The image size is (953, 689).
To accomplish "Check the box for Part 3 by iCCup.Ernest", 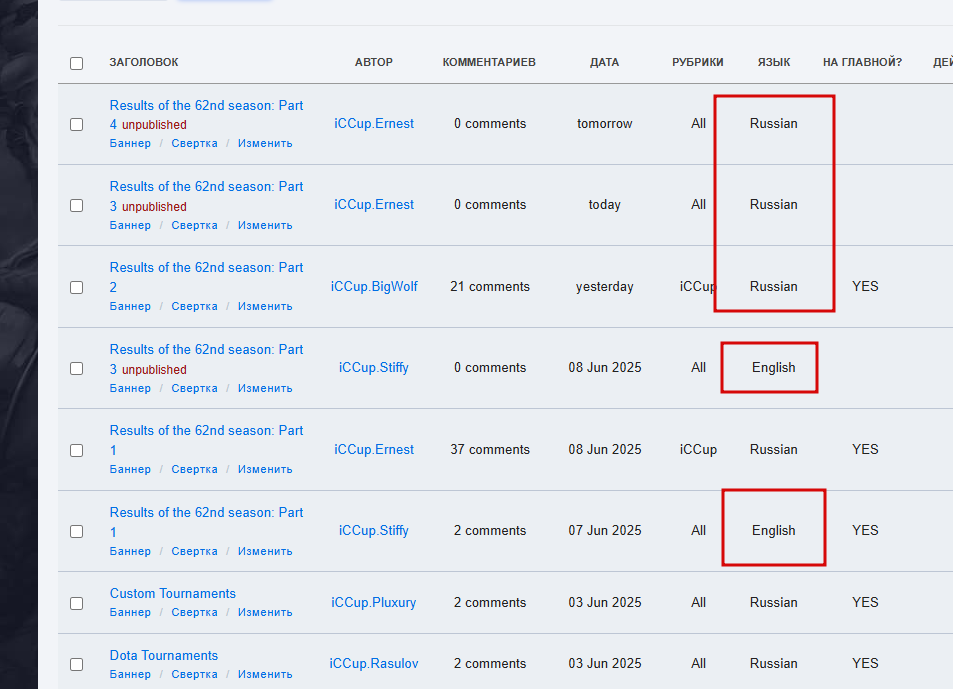I will coord(77,205).
